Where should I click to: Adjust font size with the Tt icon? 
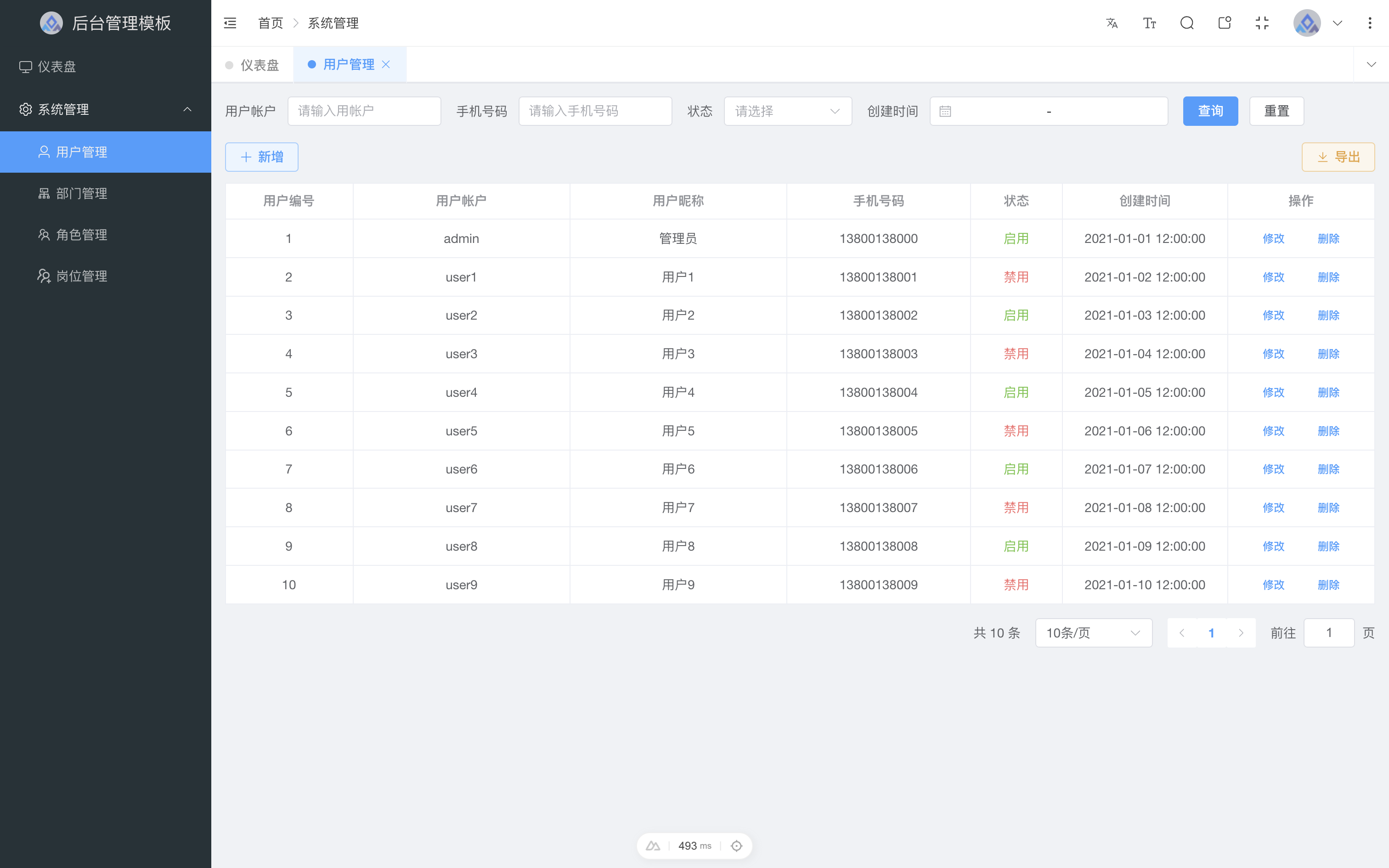pyautogui.click(x=1149, y=23)
